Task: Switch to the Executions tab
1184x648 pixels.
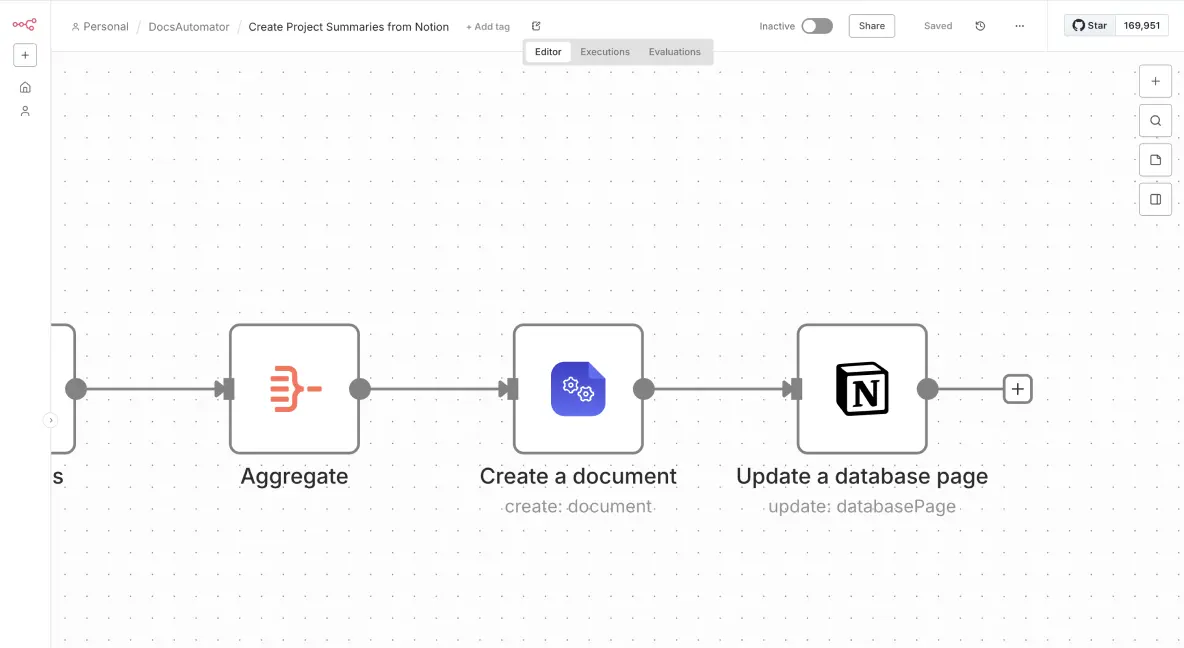Action: pos(604,51)
